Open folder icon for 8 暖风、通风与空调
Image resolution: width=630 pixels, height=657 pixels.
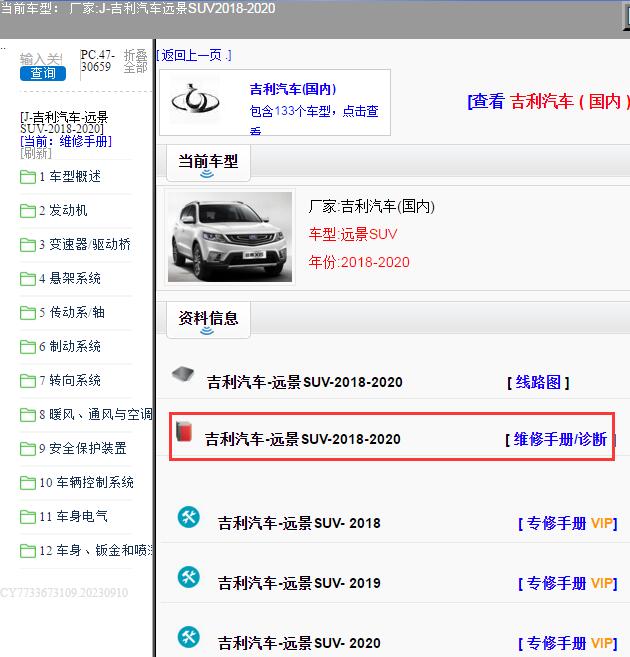[x=28, y=415]
